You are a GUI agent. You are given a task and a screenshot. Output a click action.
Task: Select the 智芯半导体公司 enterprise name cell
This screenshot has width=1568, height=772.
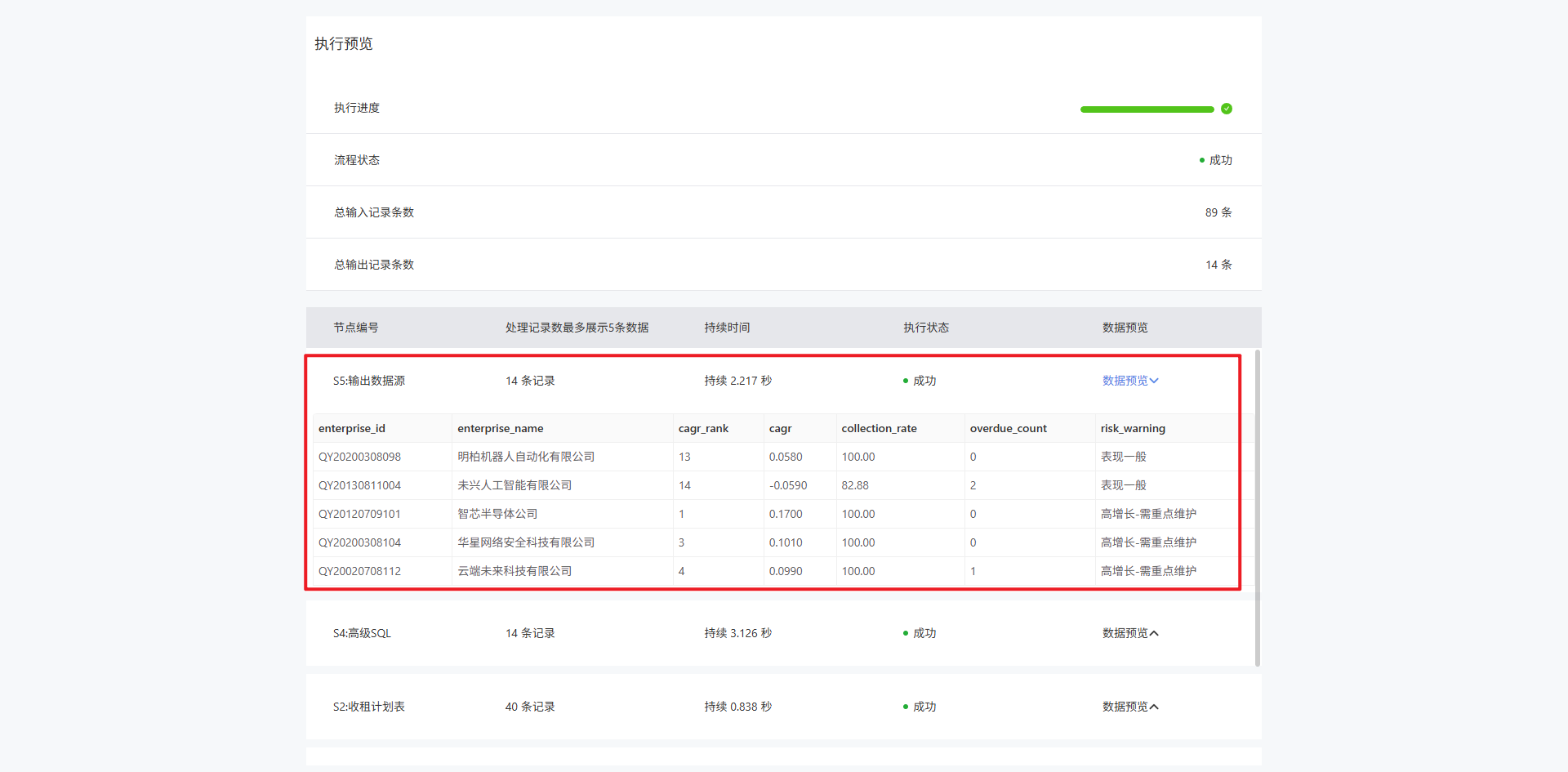click(497, 514)
